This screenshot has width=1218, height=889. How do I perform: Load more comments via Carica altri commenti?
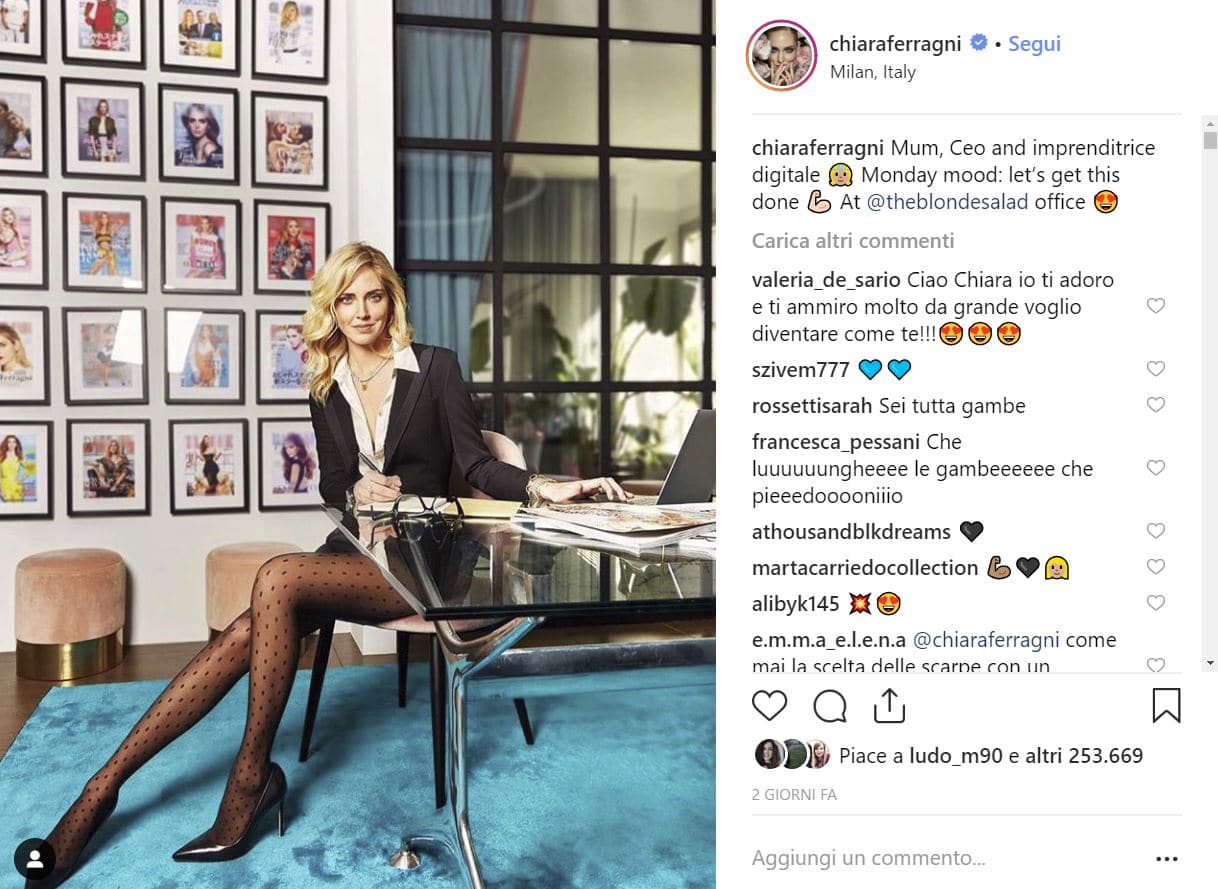853,240
